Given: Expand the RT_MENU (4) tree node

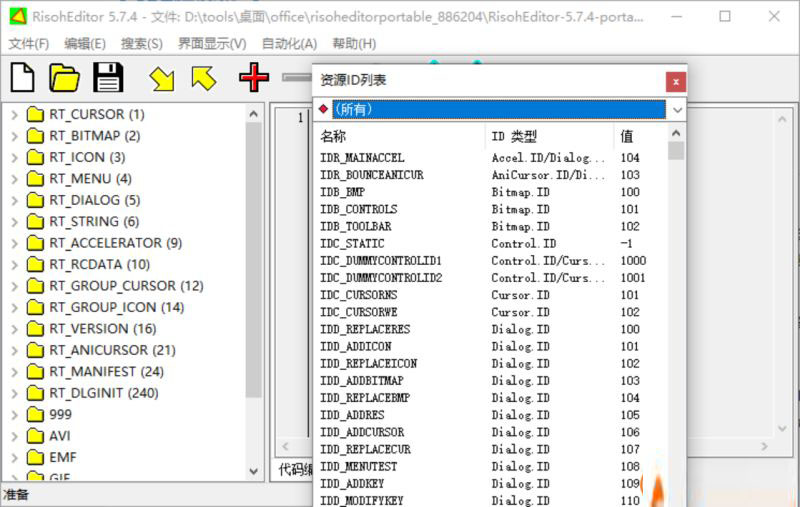Looking at the screenshot, I should tap(15, 179).
